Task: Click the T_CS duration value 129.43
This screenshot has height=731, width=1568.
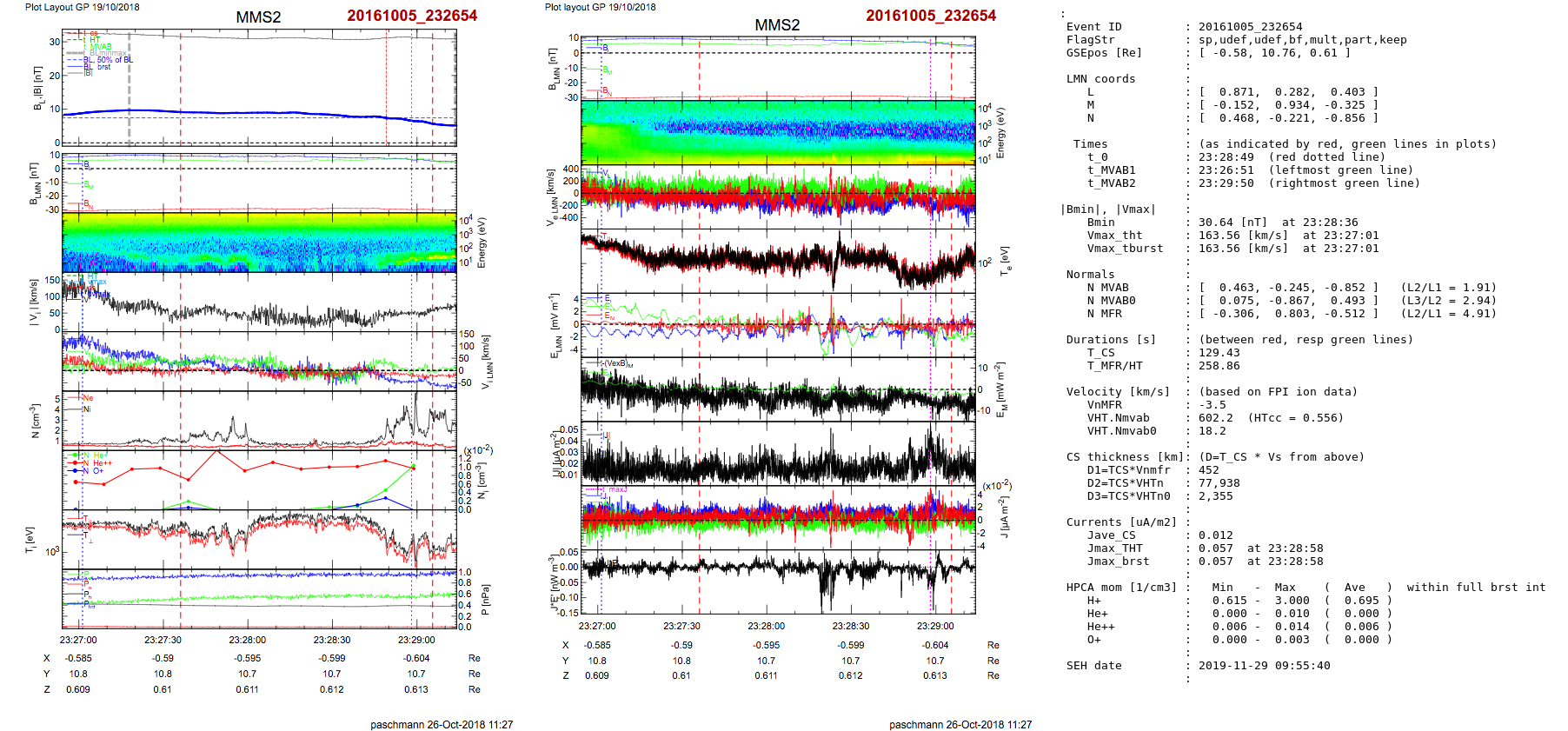Action: pyautogui.click(x=1219, y=353)
